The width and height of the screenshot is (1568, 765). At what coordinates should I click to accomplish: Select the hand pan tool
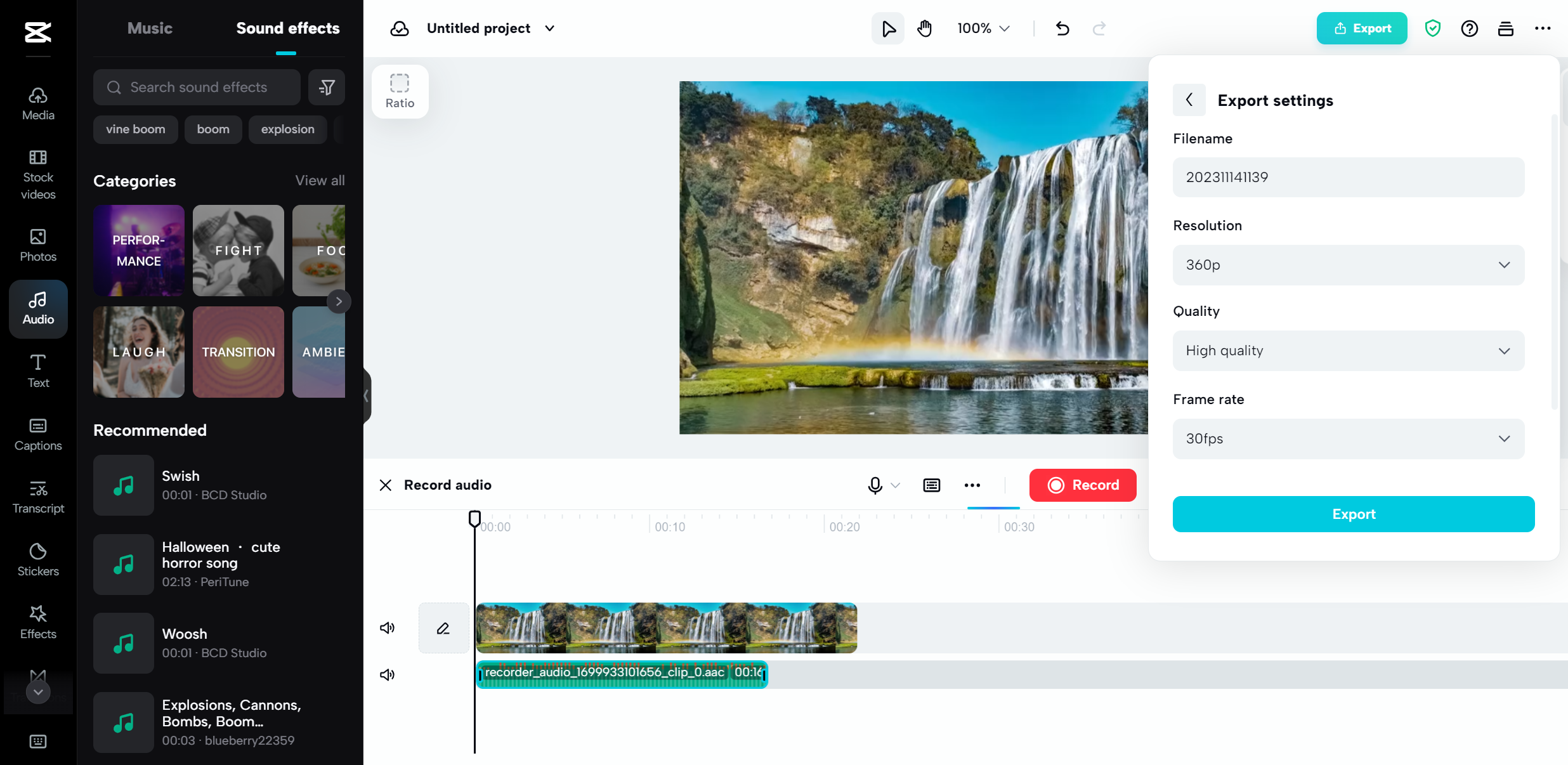(924, 28)
